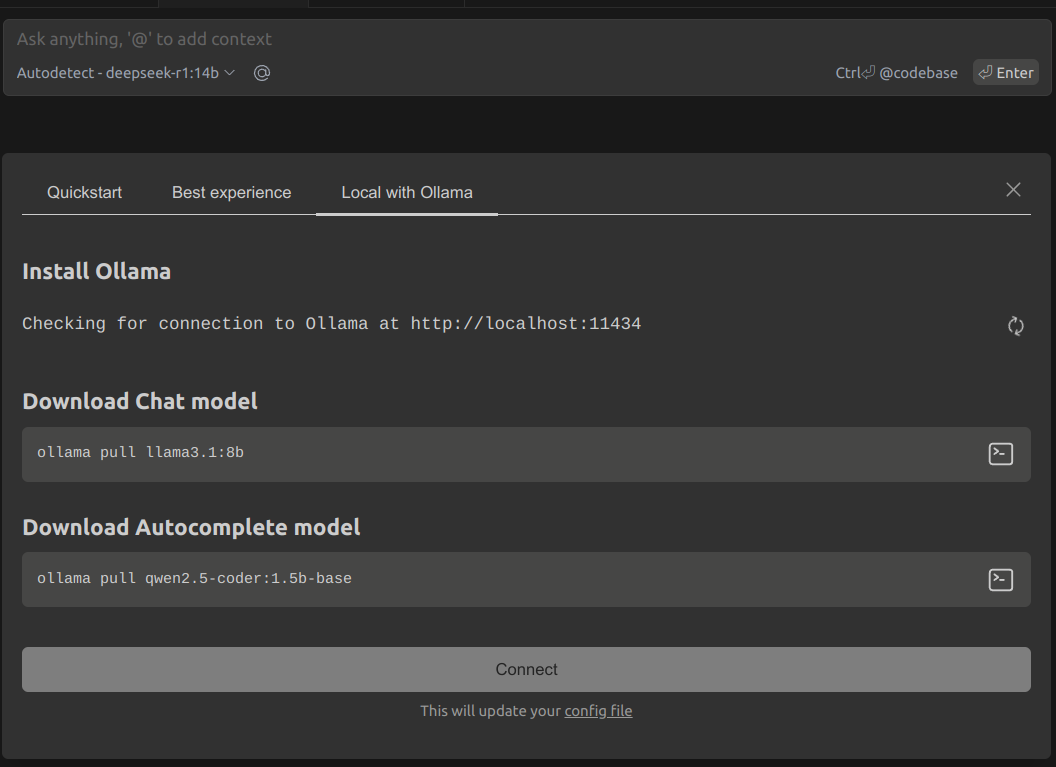
Task: Close the onboarding panel
Action: click(x=1013, y=190)
